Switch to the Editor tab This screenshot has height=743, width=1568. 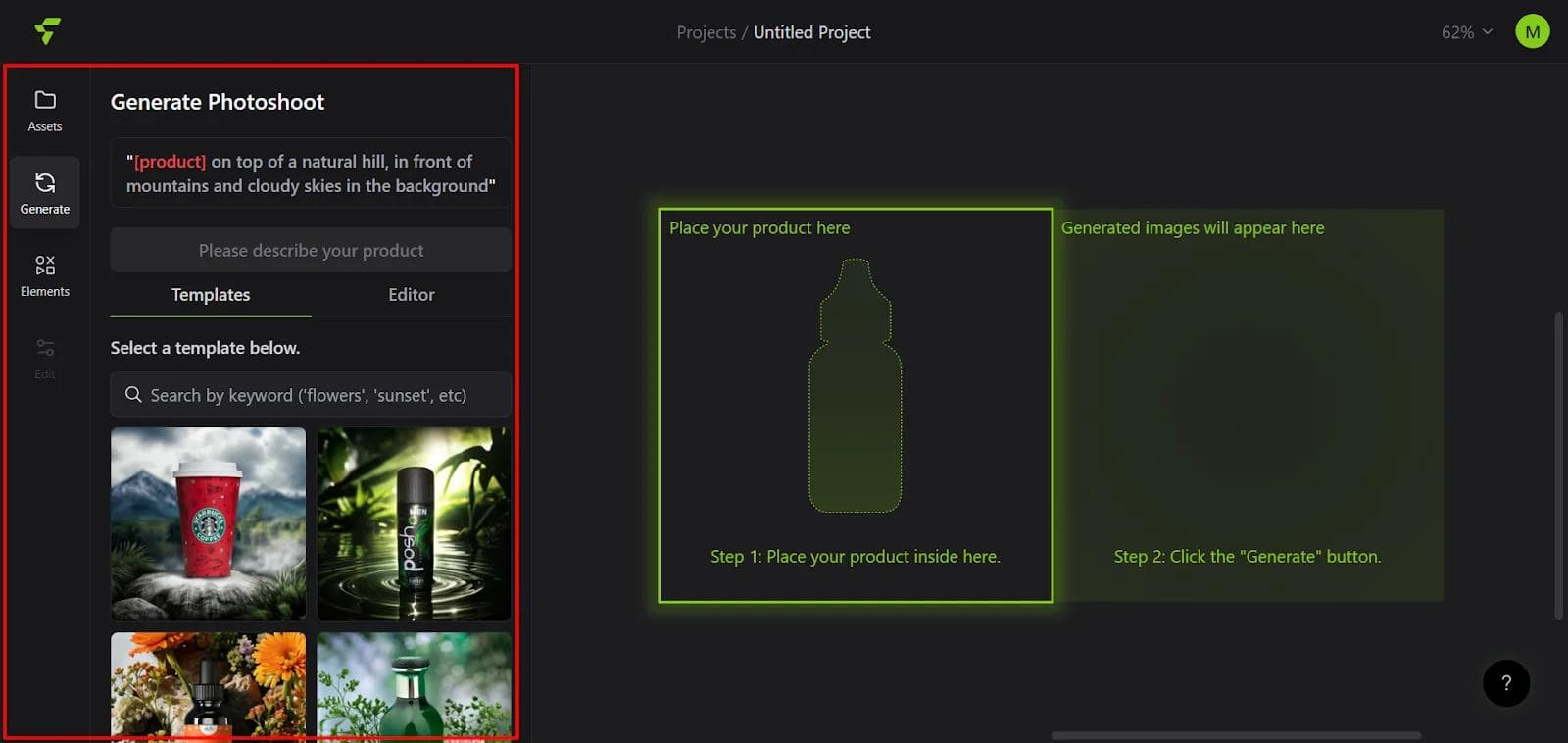411,295
